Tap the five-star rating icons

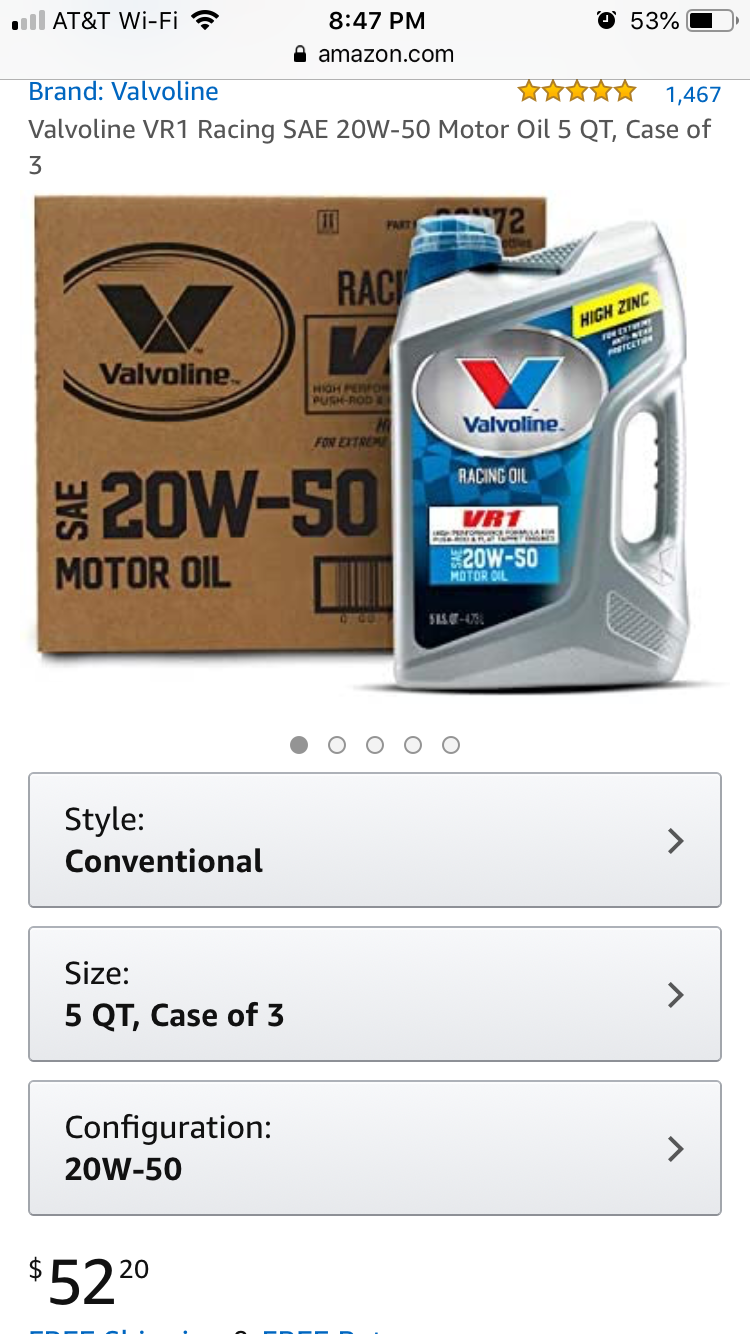coord(576,92)
